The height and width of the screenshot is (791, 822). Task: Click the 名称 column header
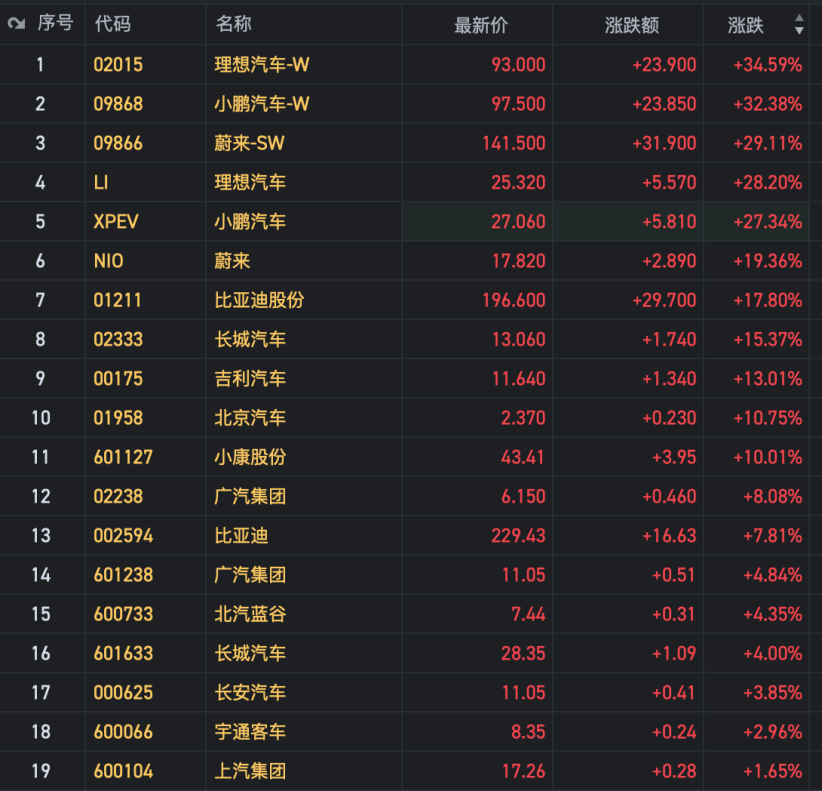pyautogui.click(x=233, y=24)
